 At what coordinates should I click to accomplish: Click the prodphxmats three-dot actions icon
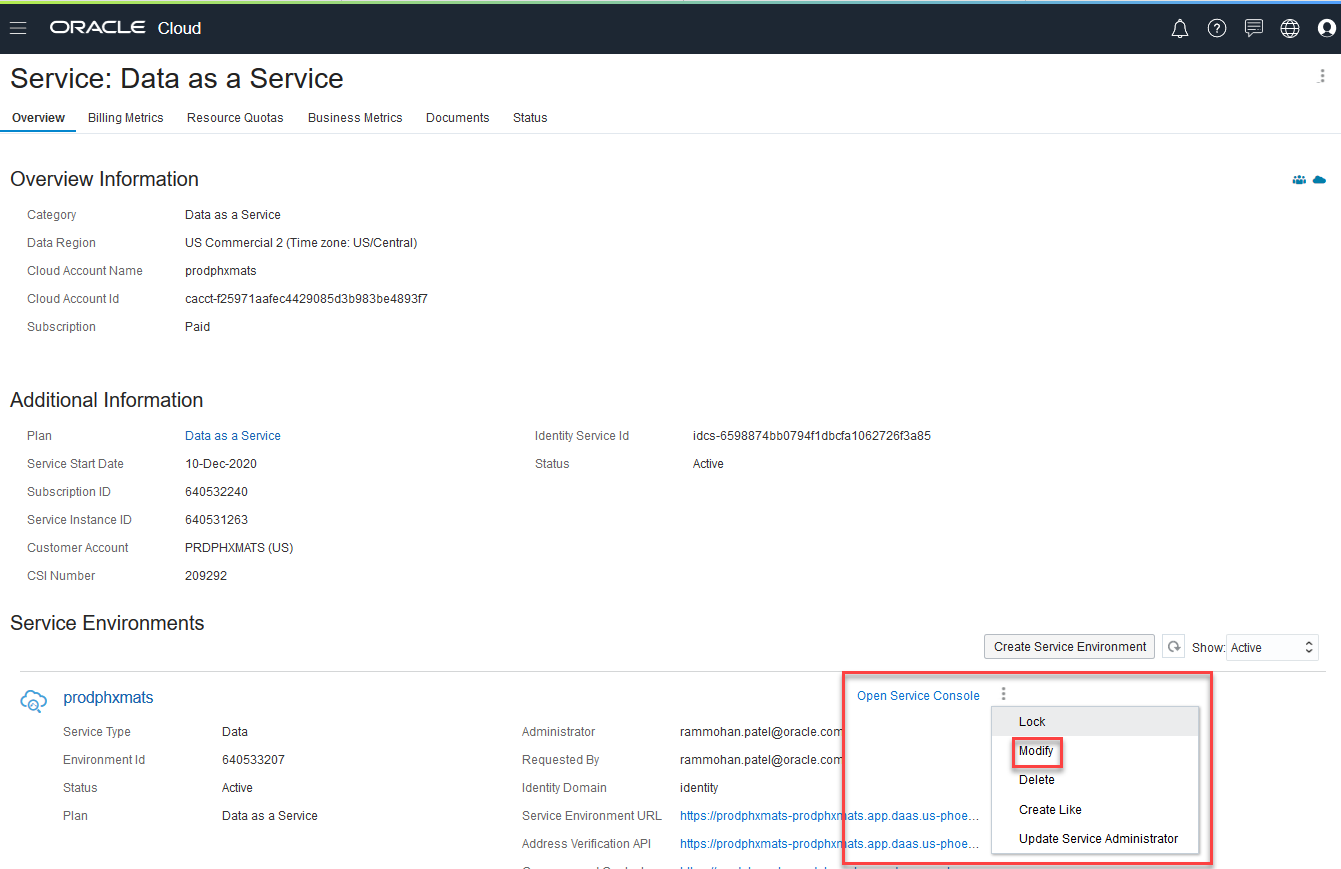click(1004, 694)
